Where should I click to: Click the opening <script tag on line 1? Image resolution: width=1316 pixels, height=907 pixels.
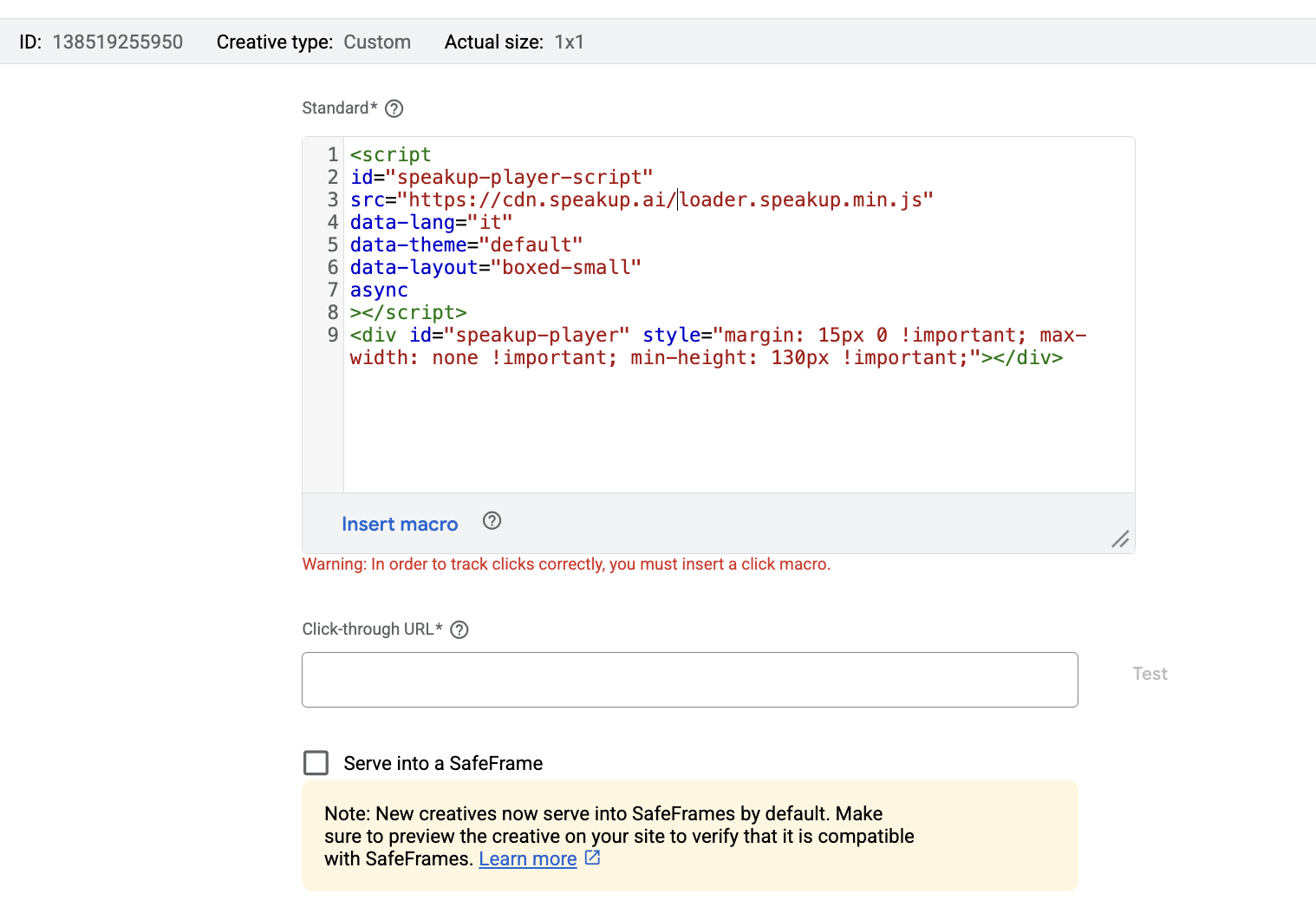[x=390, y=154]
